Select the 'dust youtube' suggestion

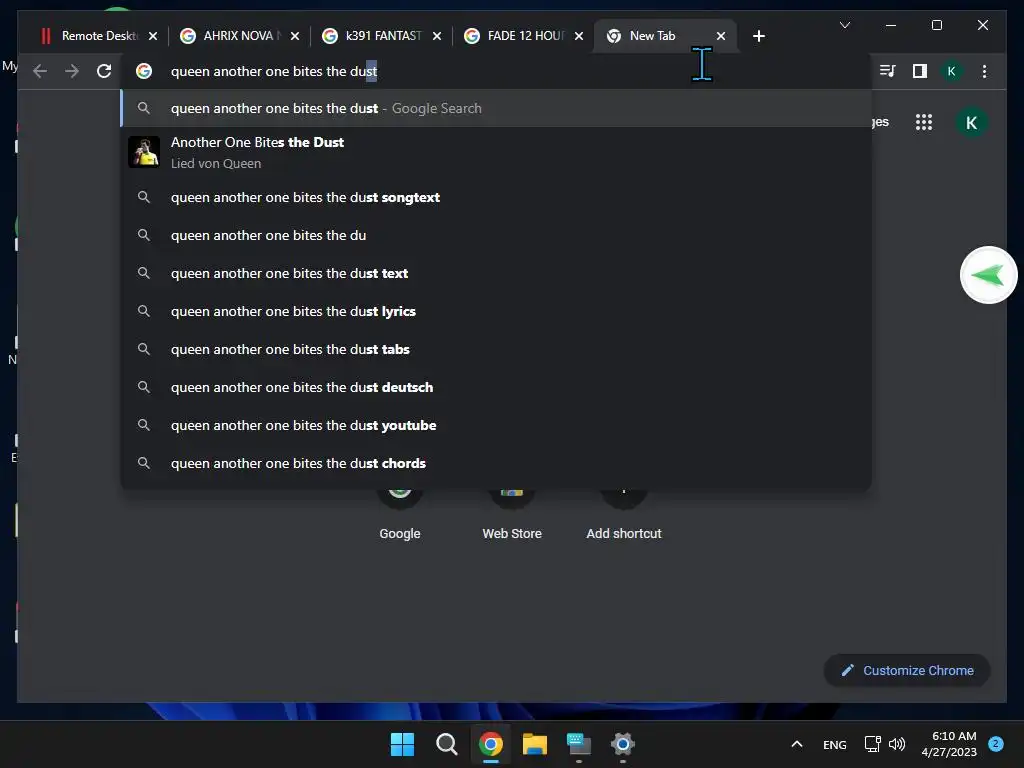[x=496, y=425]
